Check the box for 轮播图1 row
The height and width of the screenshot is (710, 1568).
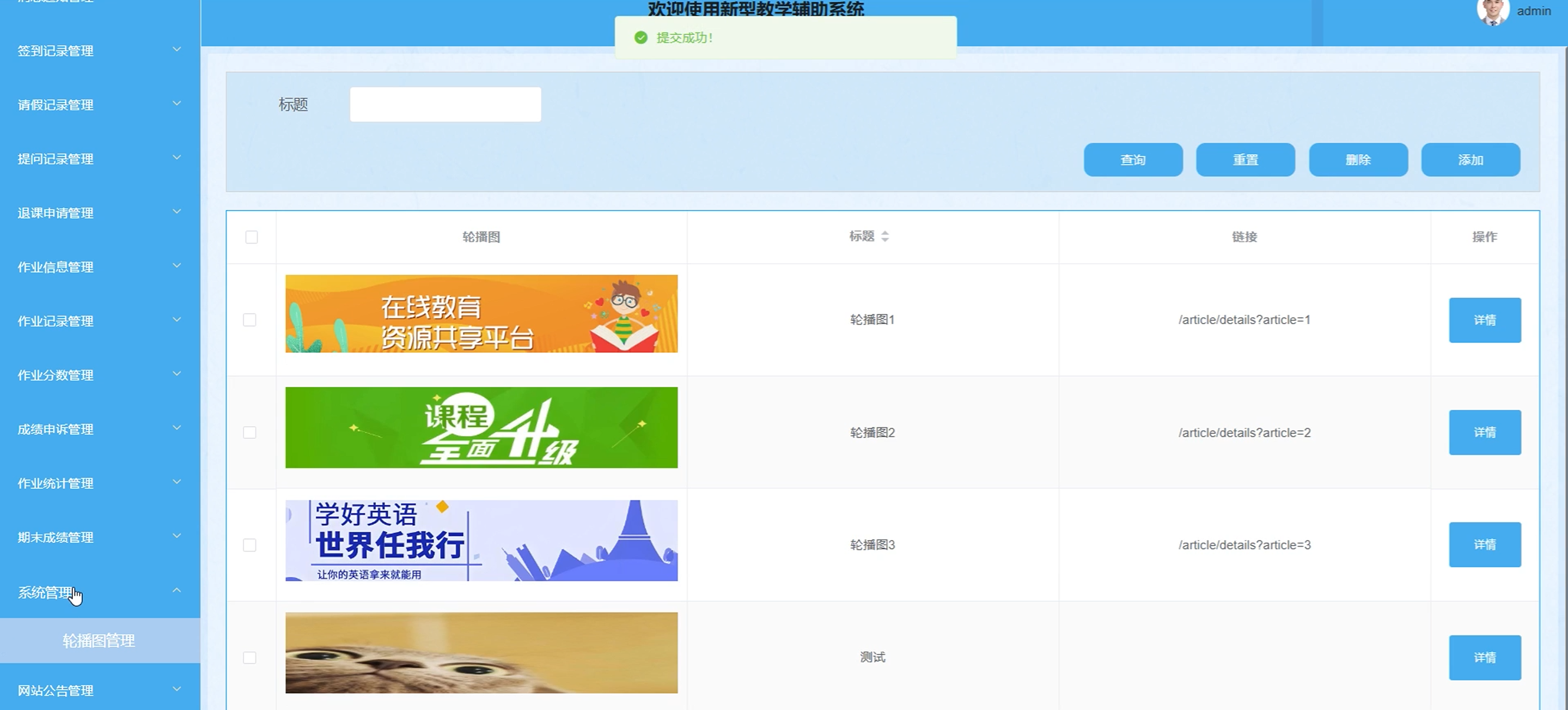coord(249,320)
